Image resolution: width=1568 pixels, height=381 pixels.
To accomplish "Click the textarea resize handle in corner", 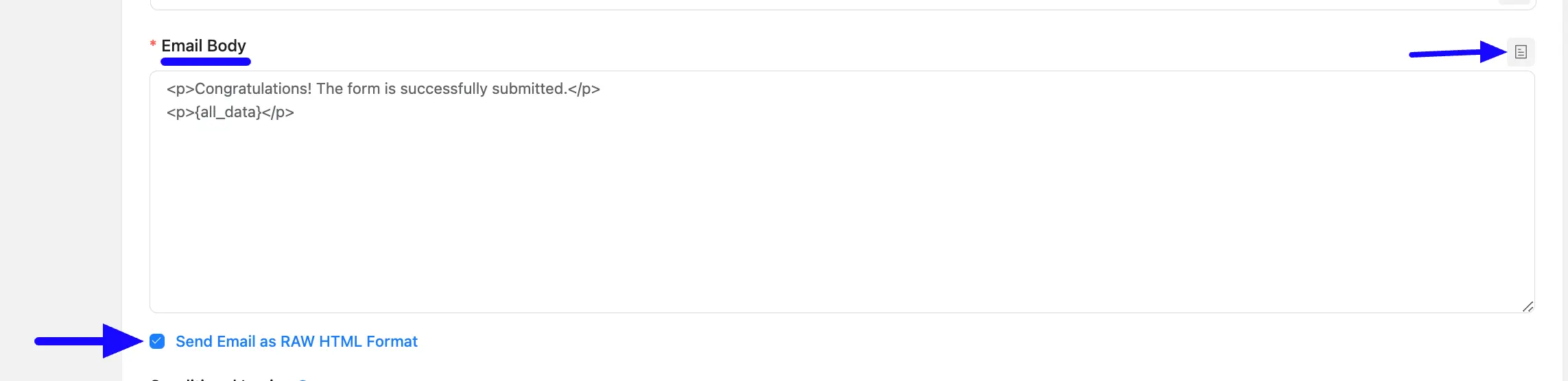I will click(x=1528, y=306).
